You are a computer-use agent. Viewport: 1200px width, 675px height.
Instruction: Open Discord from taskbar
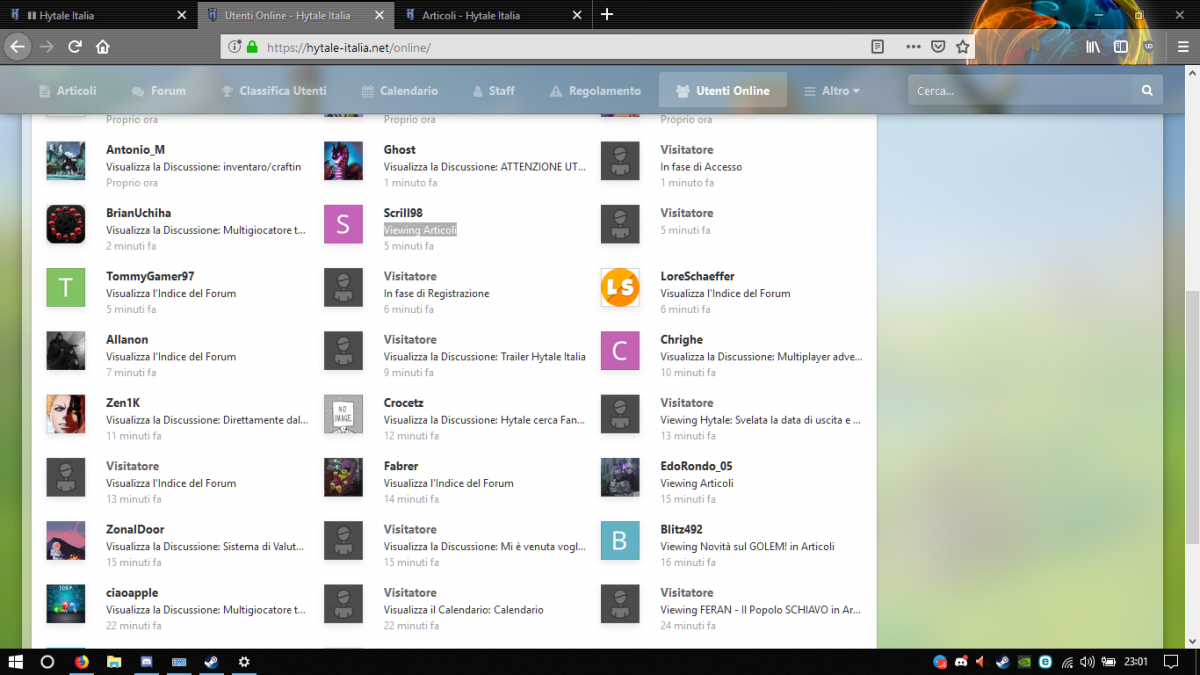point(146,661)
